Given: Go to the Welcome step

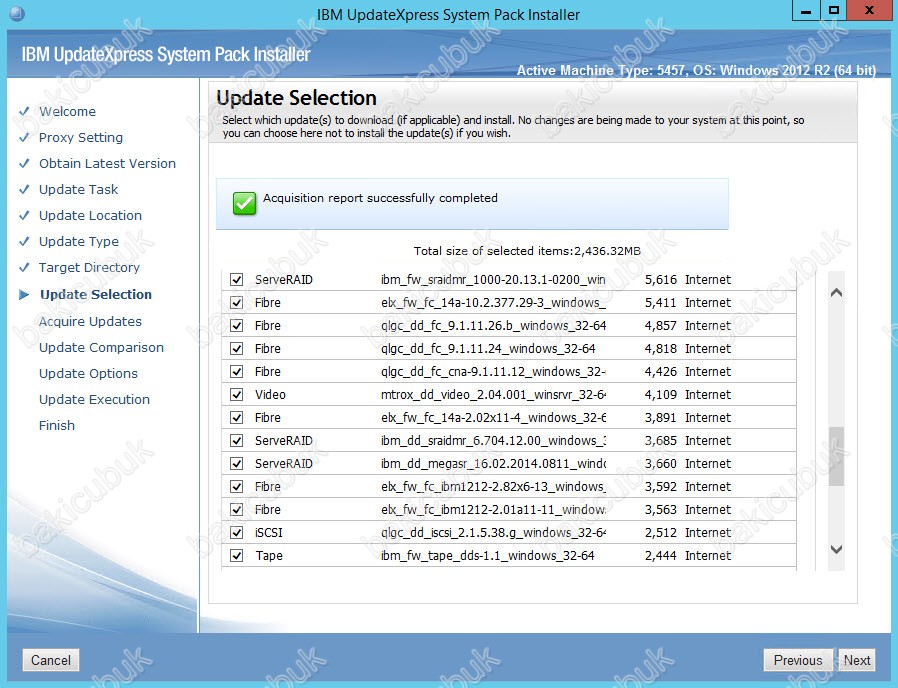Looking at the screenshot, I should [x=67, y=111].
